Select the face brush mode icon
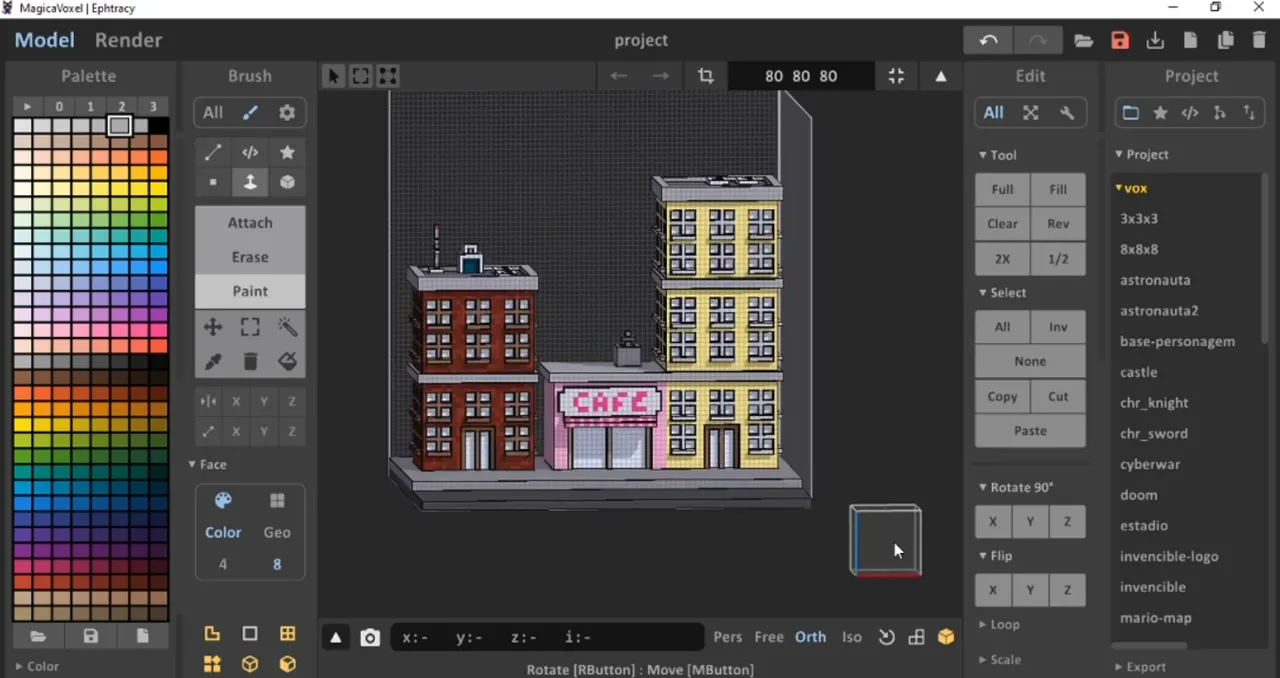Viewport: 1280px width, 678px height. coord(250,182)
